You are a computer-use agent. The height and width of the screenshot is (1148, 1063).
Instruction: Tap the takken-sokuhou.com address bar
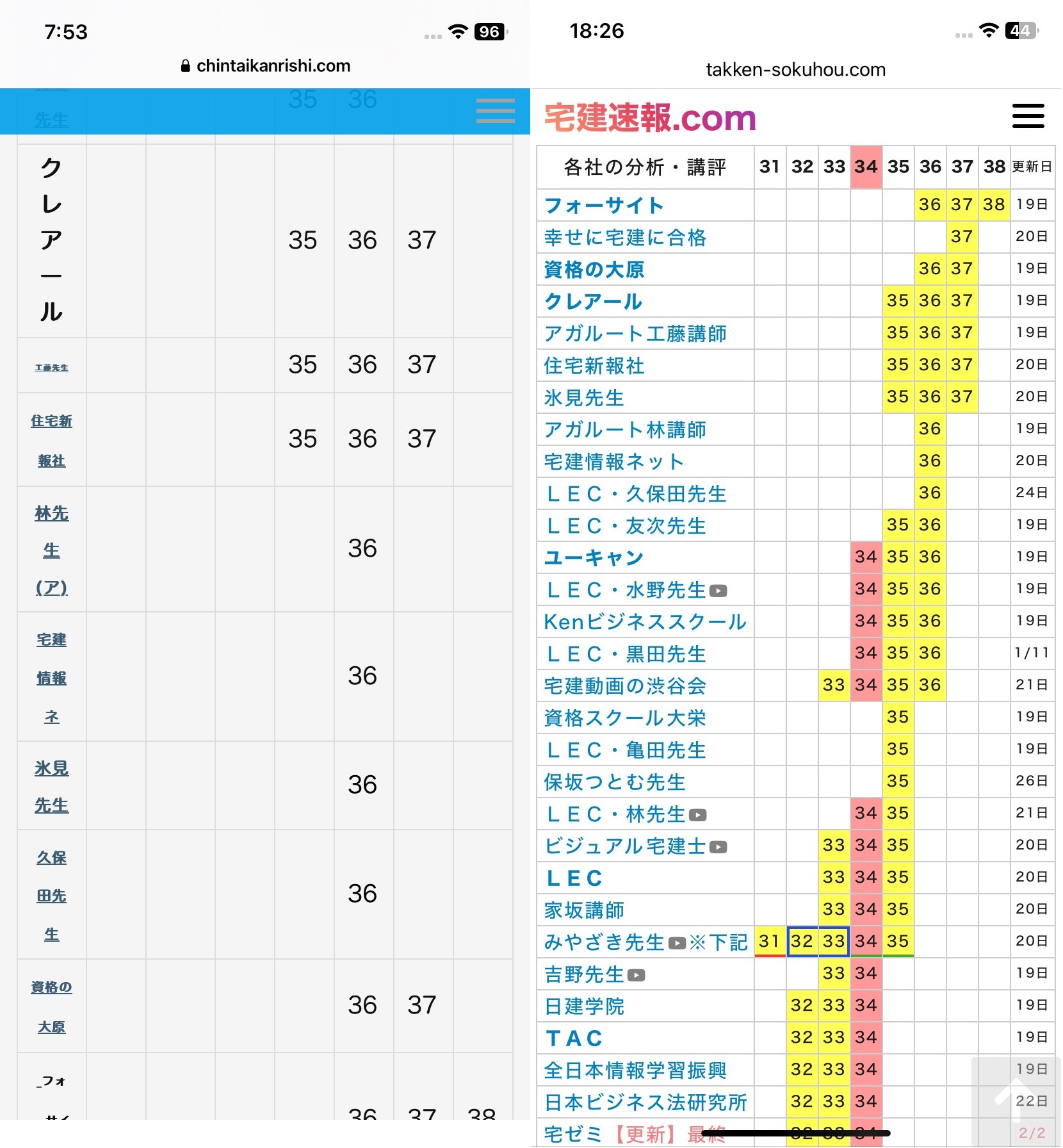[796, 69]
